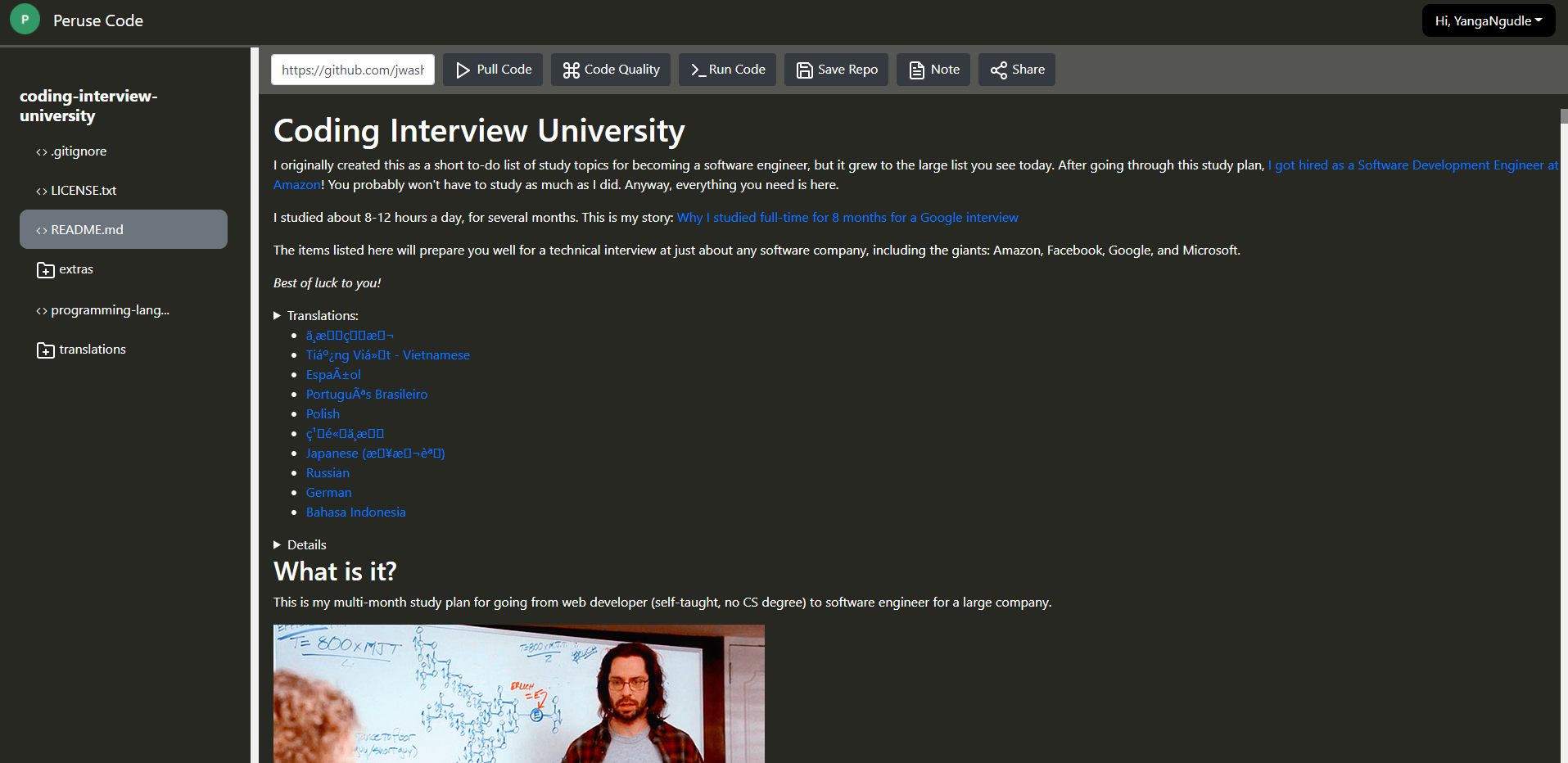Open the German translation link

pyautogui.click(x=329, y=493)
